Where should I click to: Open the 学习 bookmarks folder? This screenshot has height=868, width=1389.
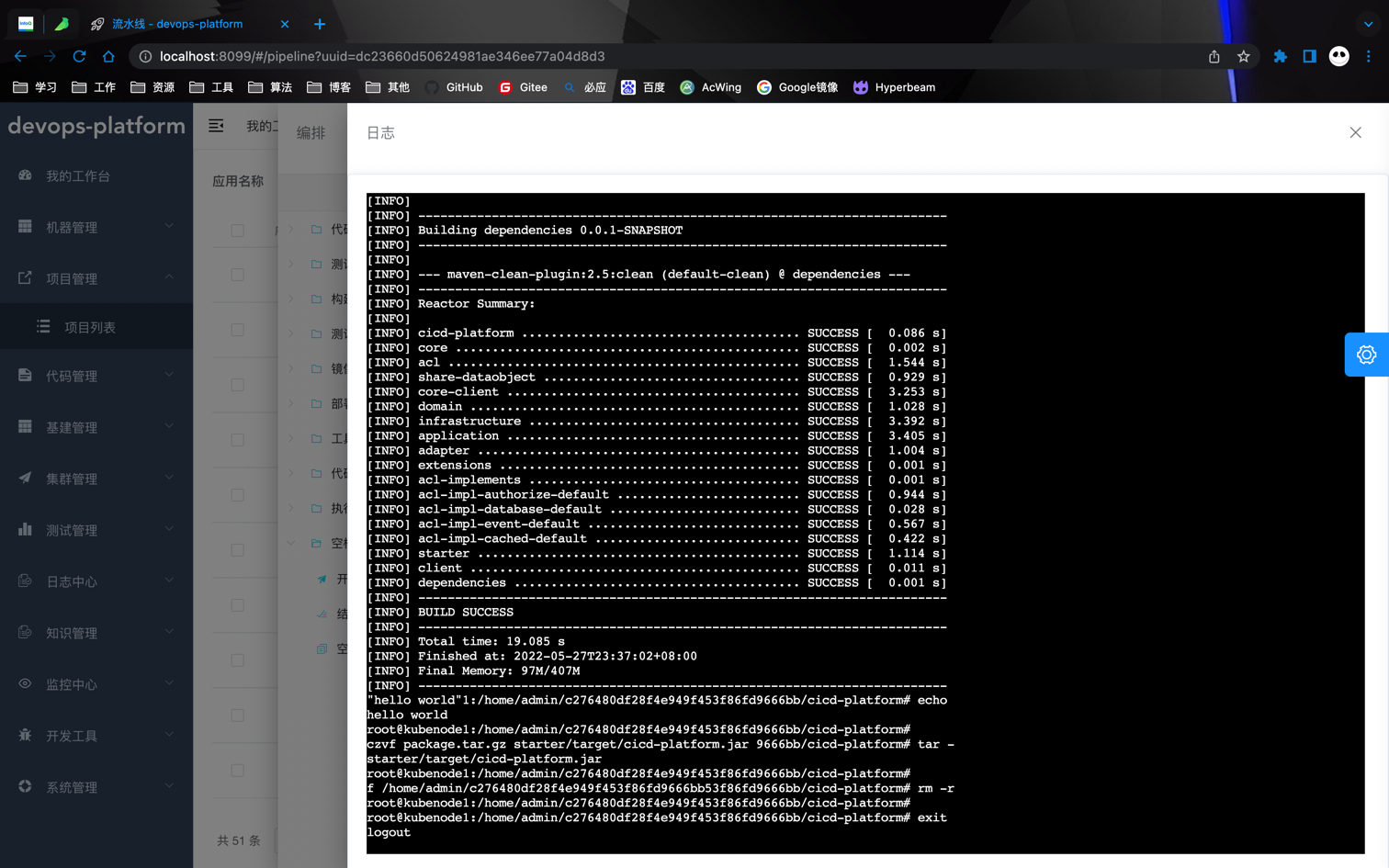coord(35,87)
